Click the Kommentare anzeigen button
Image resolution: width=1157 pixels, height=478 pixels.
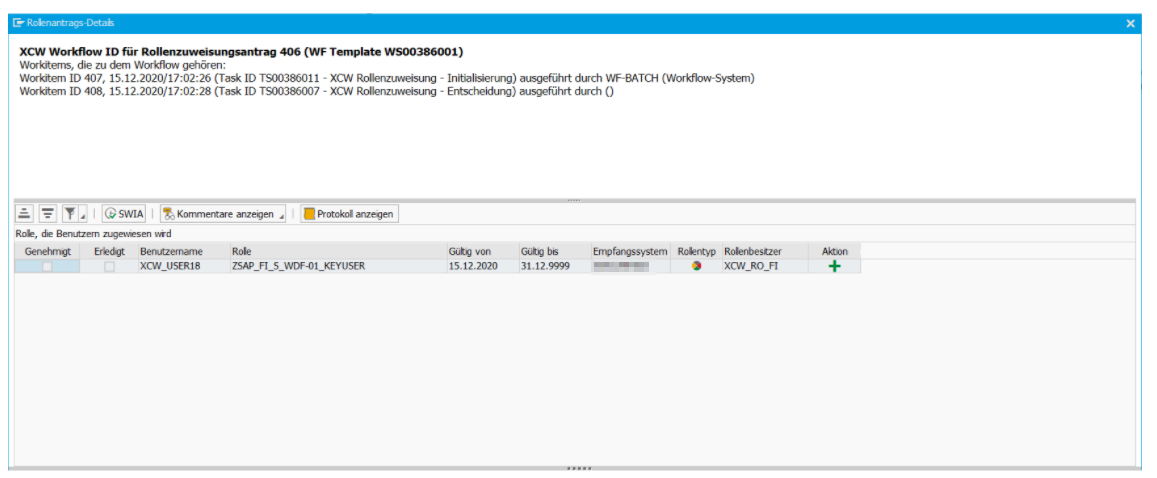(x=223, y=214)
